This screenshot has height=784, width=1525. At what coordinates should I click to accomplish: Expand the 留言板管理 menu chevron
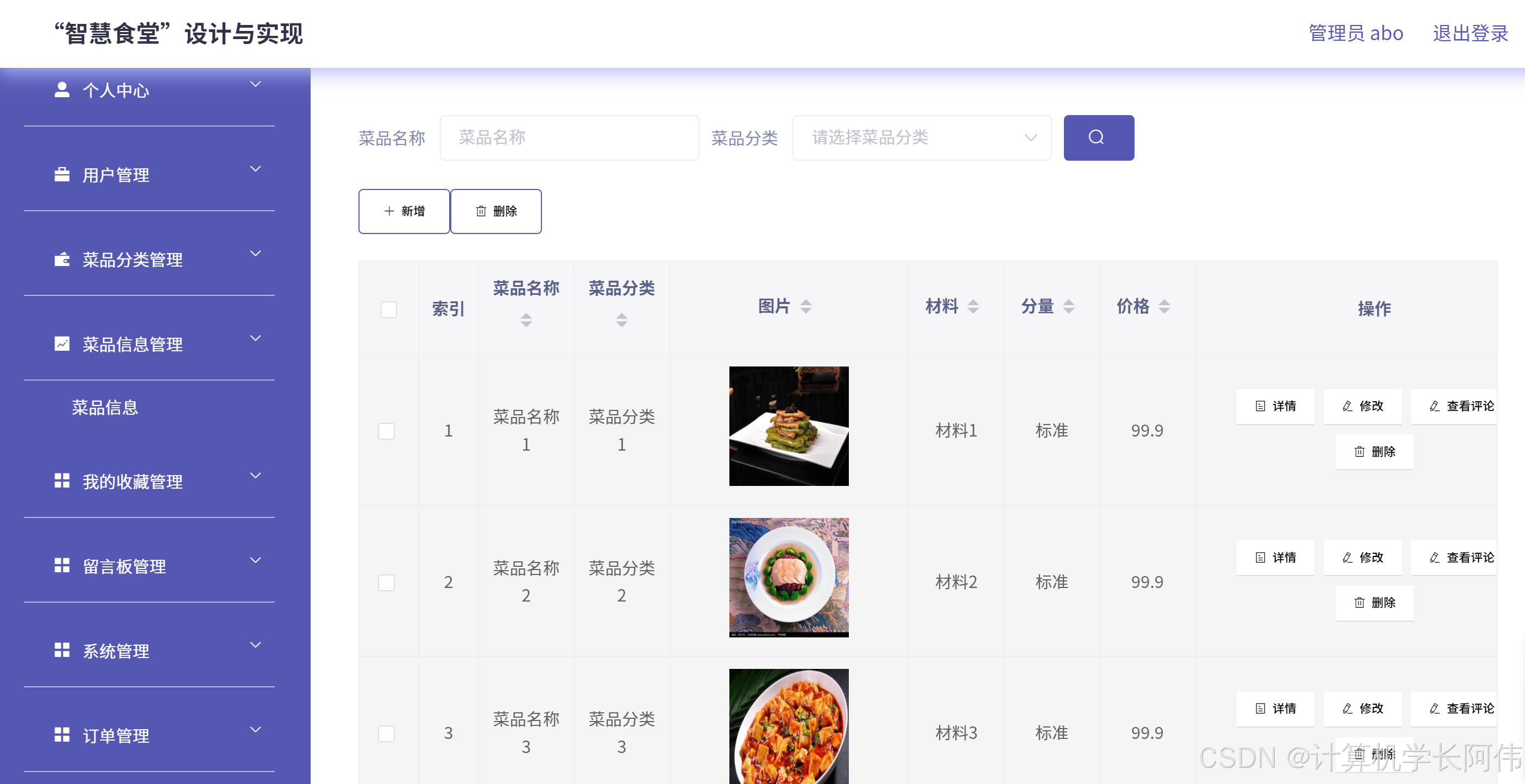tap(255, 560)
